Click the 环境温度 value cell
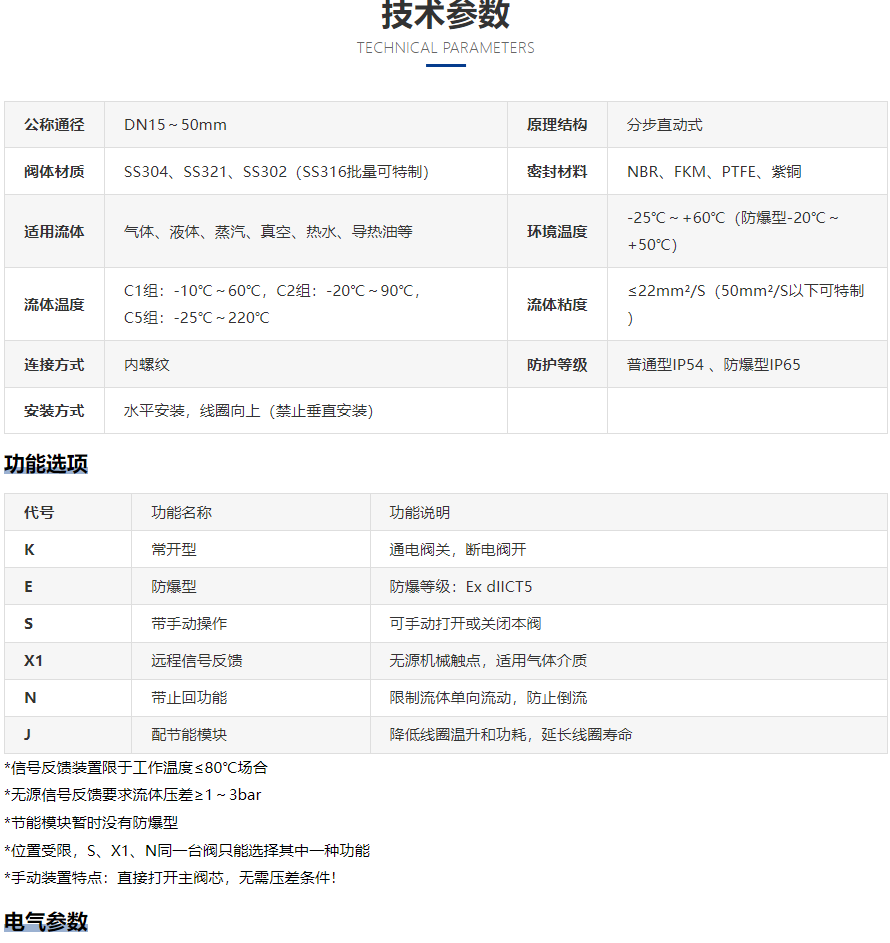890x943 pixels. pos(733,231)
